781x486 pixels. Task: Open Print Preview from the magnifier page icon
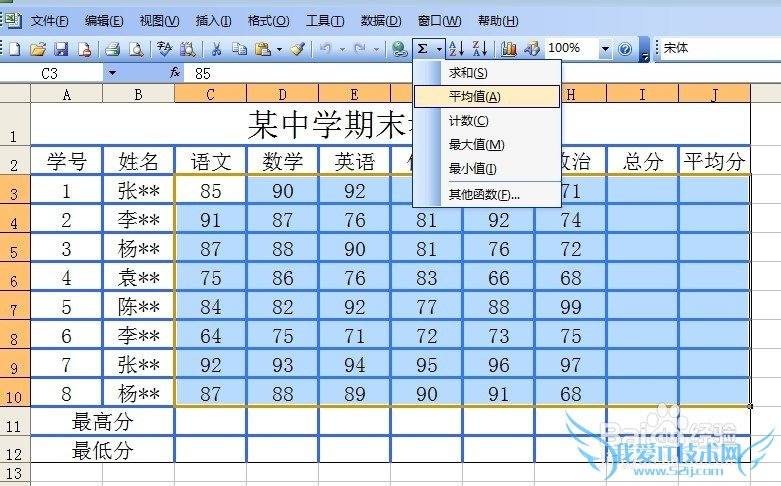coord(135,49)
